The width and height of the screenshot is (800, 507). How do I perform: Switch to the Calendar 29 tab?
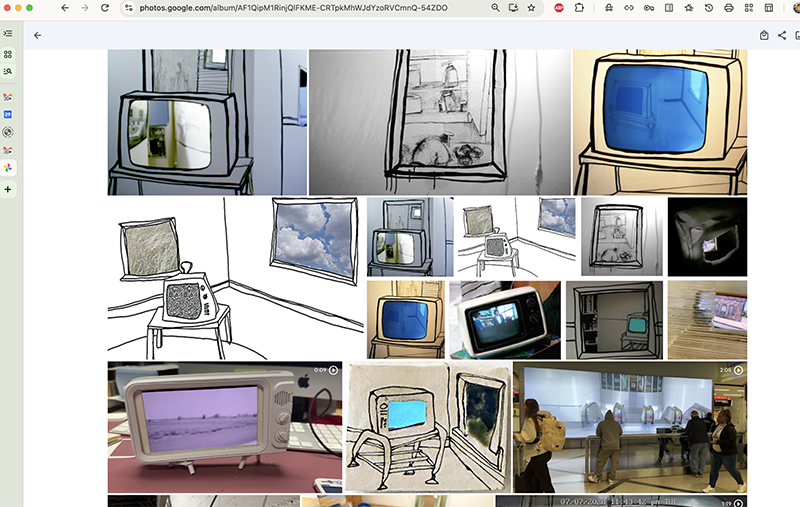(x=8, y=114)
